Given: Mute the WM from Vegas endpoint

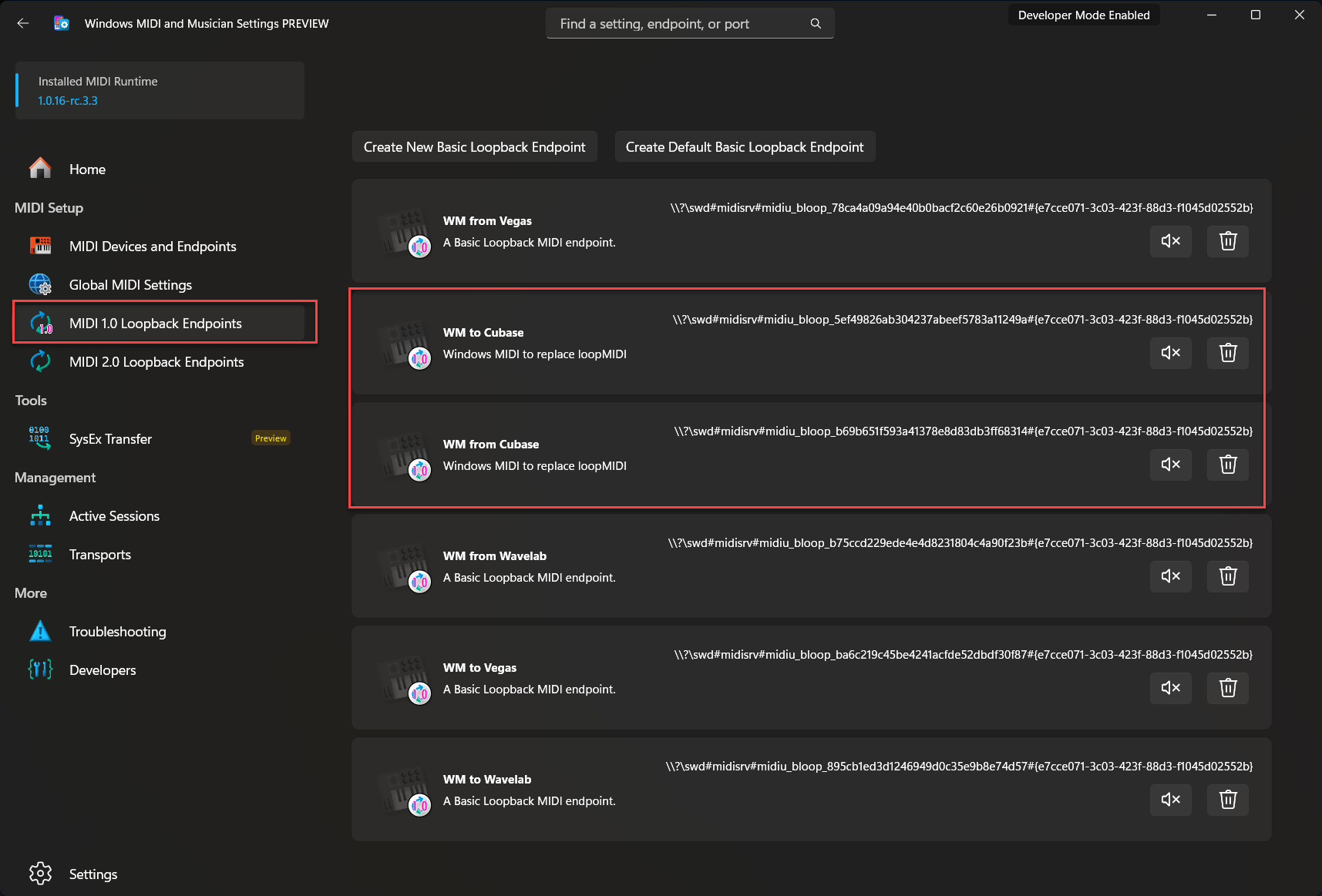Looking at the screenshot, I should 1171,241.
